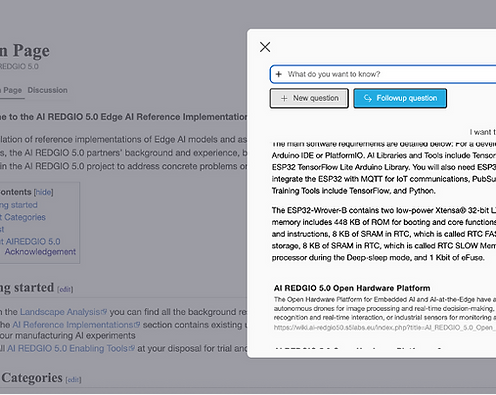Jump to the Categories contents entry

23,217
